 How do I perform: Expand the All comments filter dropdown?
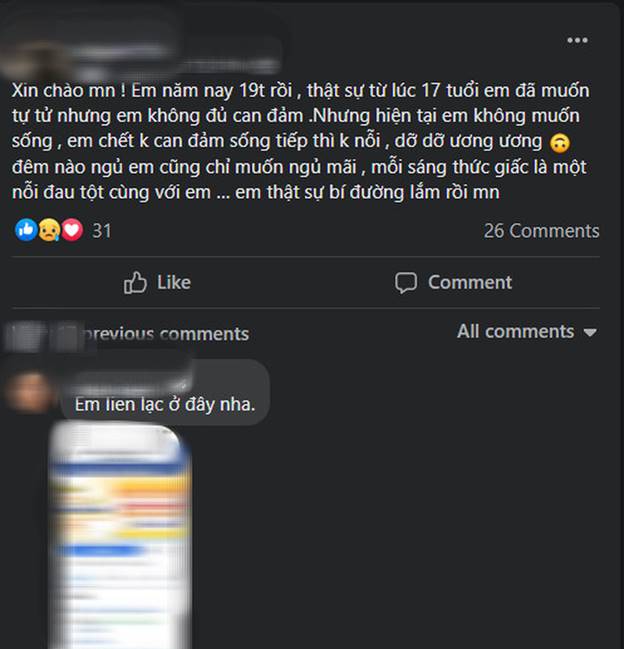526,332
